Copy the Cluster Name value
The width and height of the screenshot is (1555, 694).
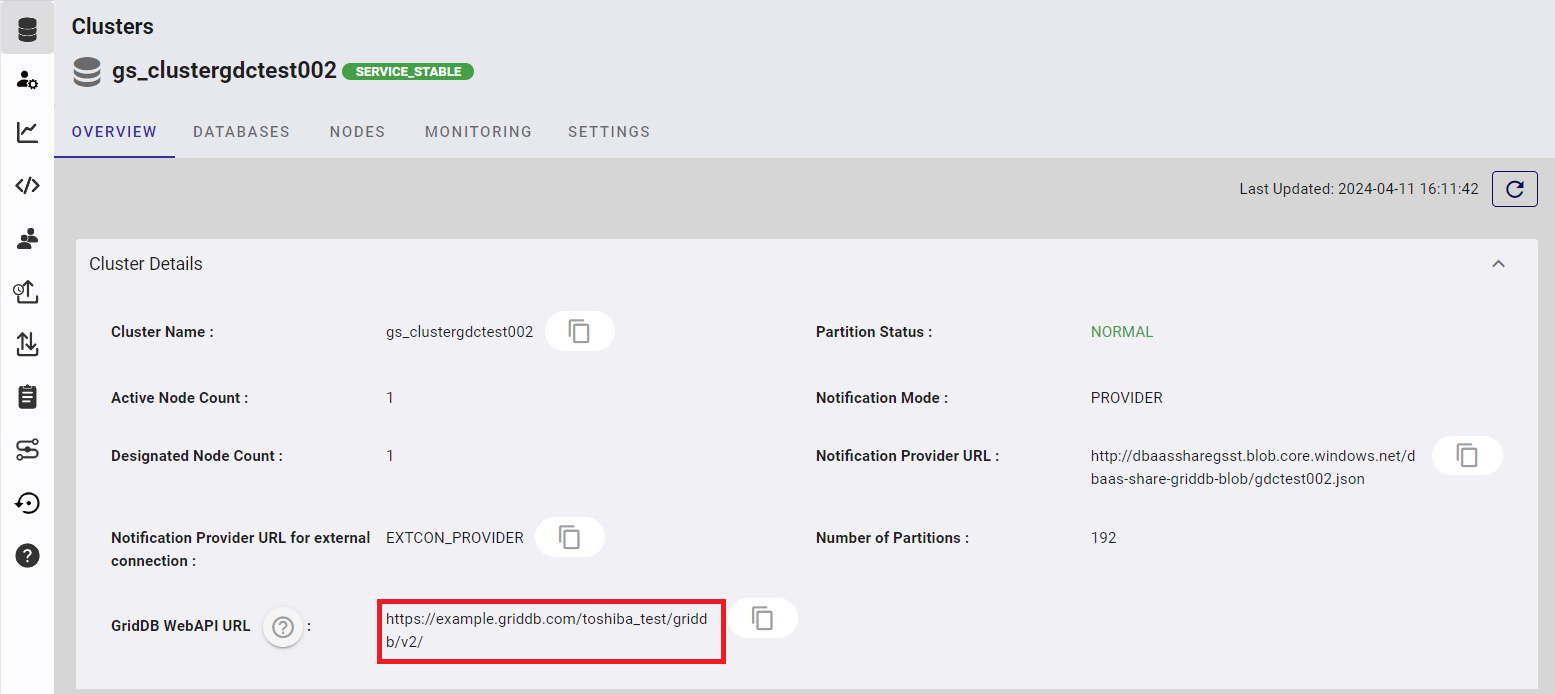coord(579,331)
